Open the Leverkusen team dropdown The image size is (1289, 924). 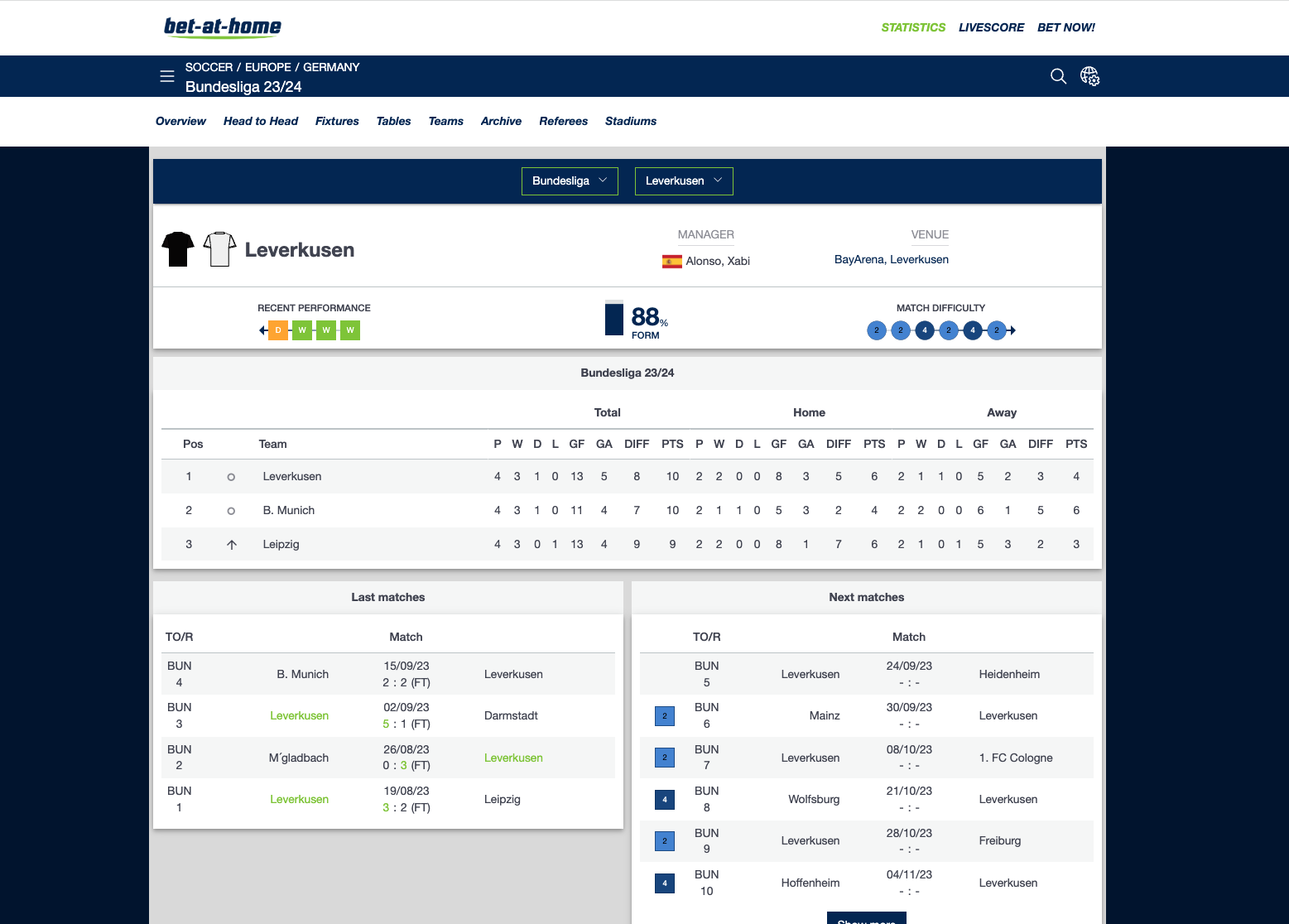coord(684,181)
